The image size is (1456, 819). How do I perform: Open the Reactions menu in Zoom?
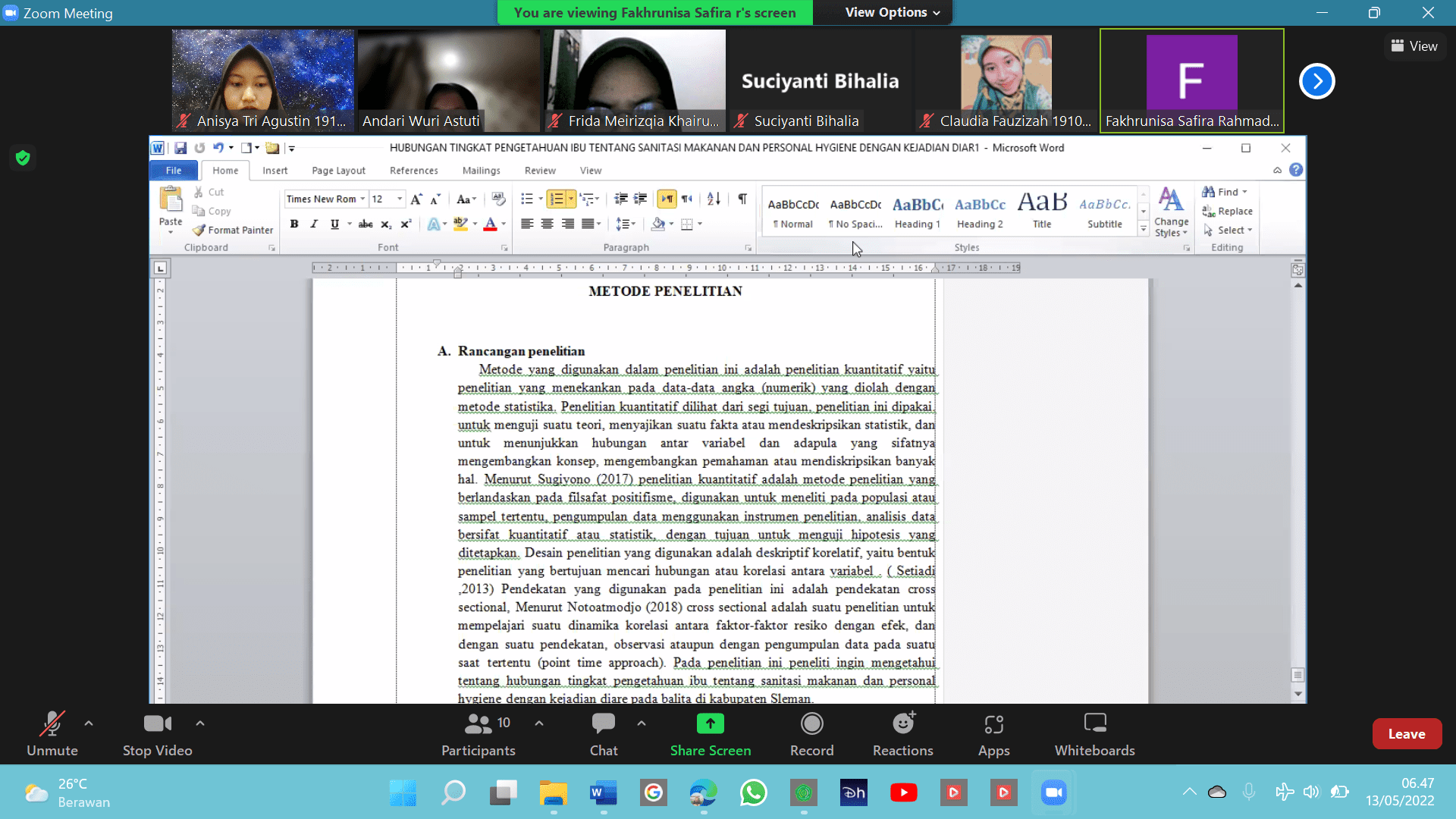[902, 734]
